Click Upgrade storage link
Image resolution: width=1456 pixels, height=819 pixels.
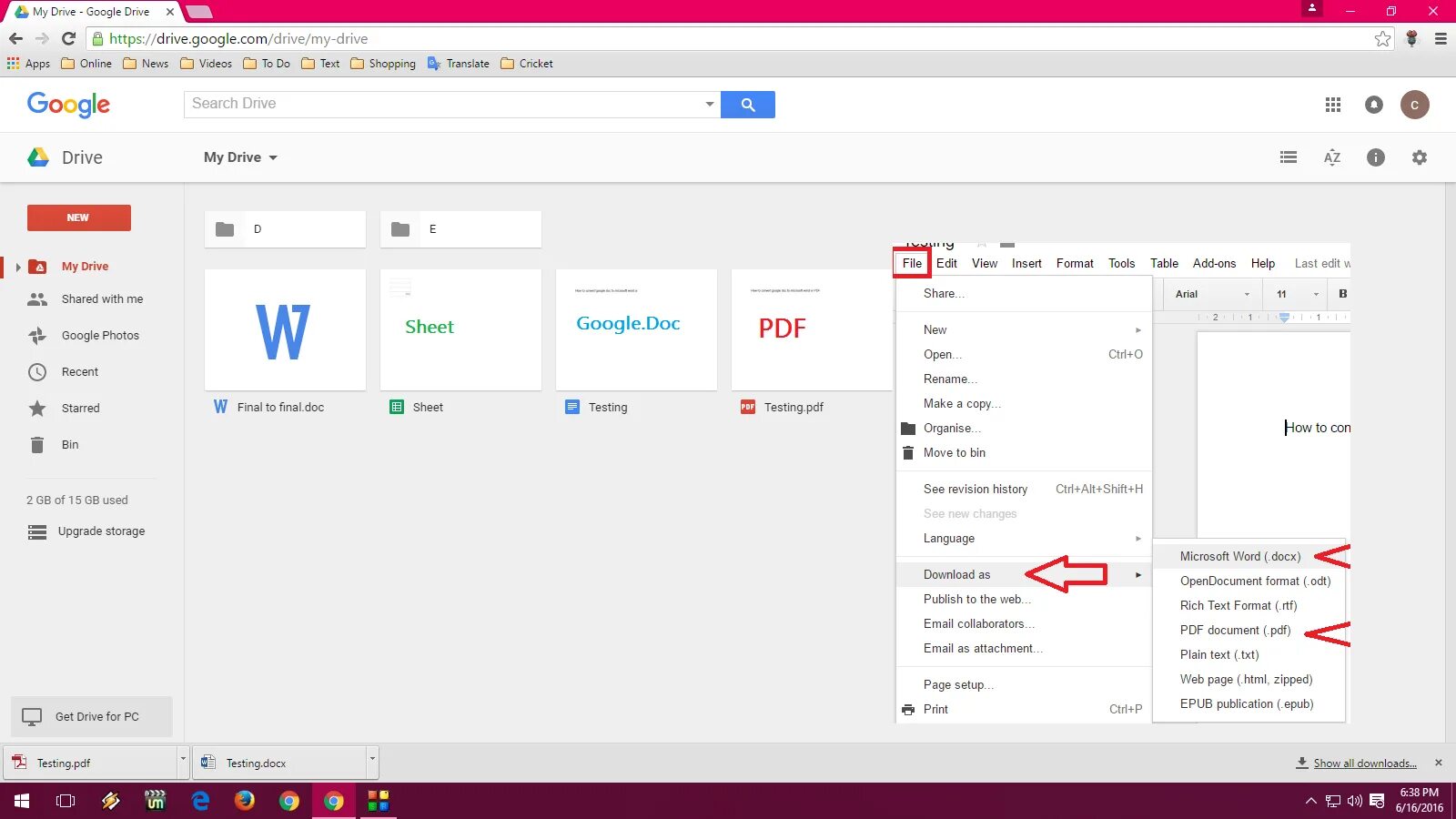(101, 531)
